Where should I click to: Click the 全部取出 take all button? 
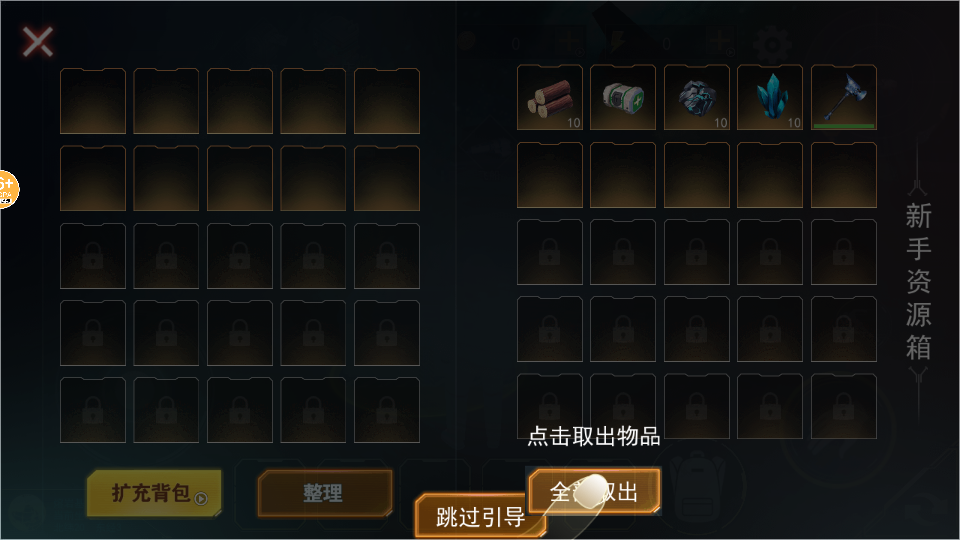click(x=594, y=491)
